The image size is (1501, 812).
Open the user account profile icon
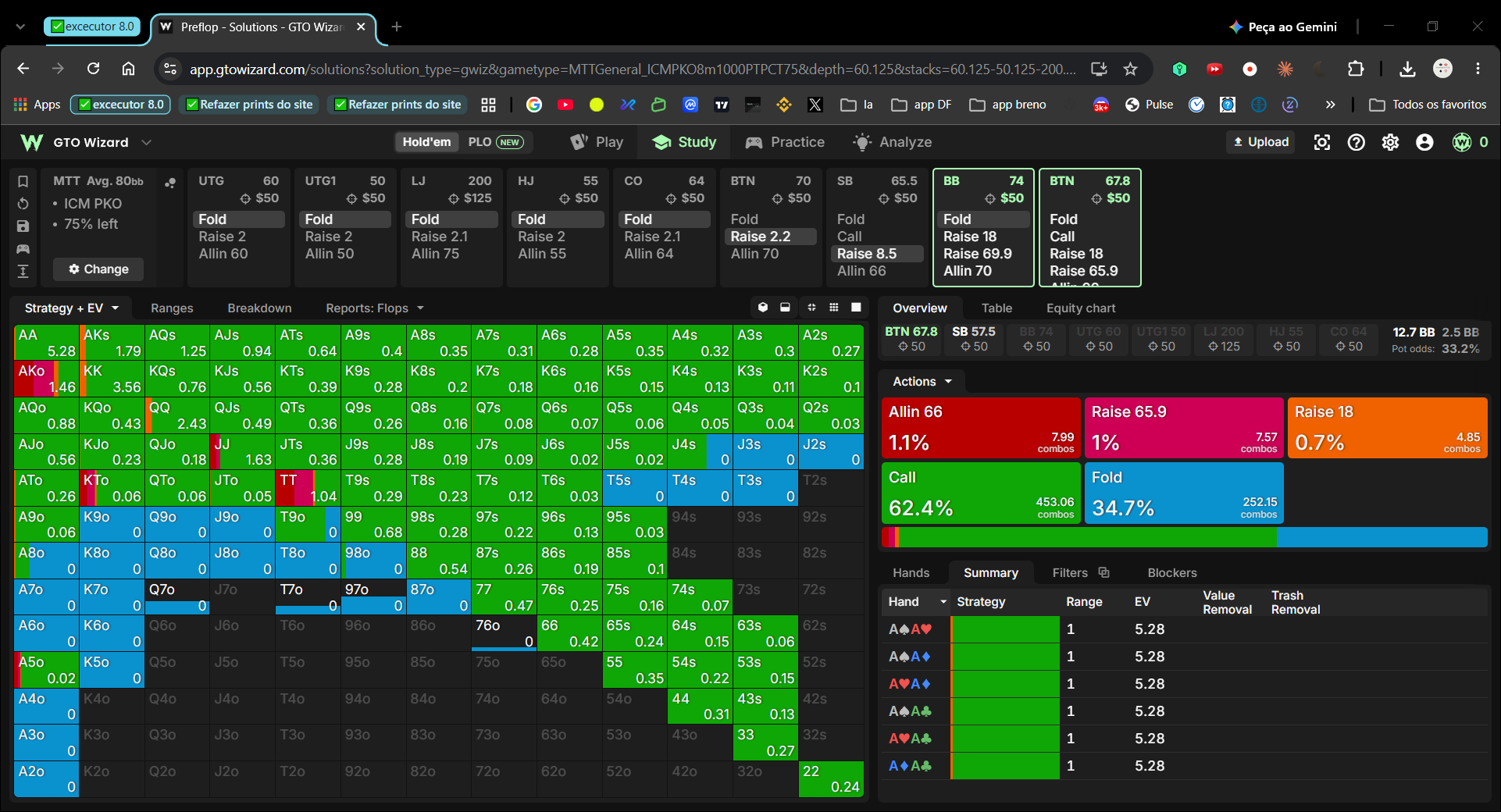1425,142
